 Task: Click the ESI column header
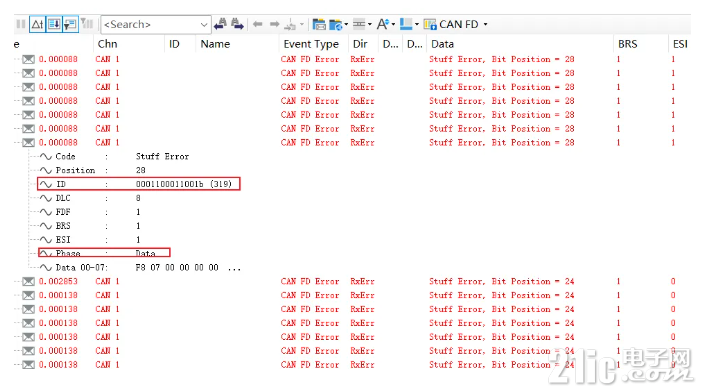coord(680,44)
